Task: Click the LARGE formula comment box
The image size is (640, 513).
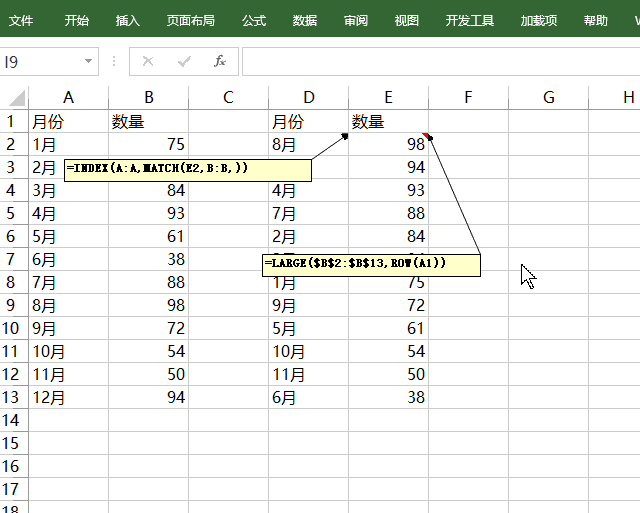Action: click(x=371, y=265)
